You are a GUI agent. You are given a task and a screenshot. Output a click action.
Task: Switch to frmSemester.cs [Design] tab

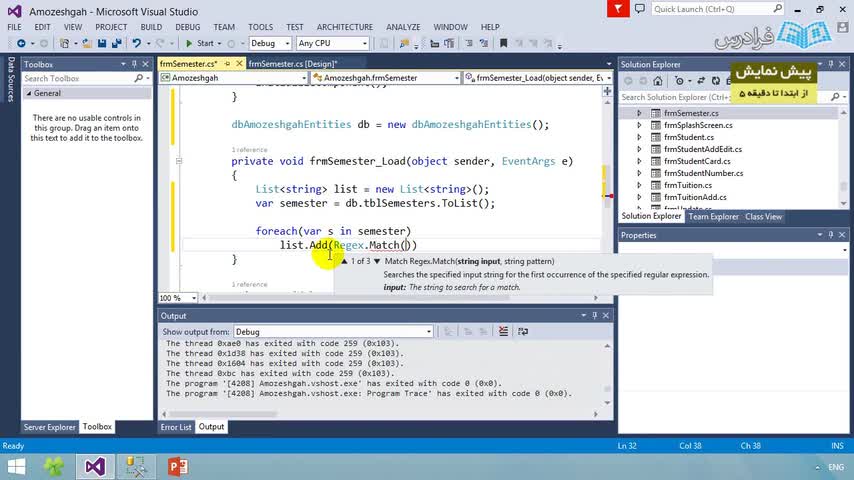[x=292, y=64]
